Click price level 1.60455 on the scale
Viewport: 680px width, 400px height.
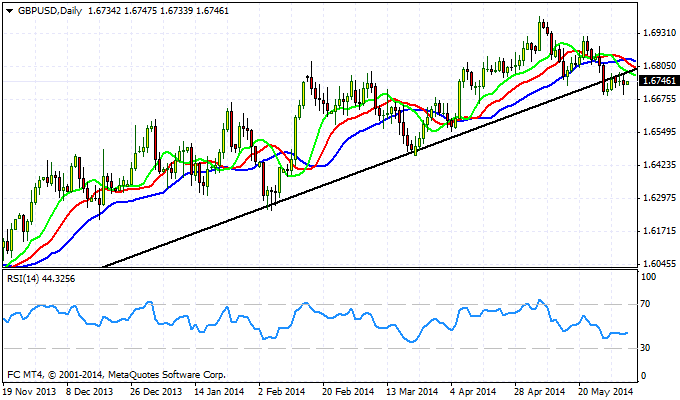[659, 264]
